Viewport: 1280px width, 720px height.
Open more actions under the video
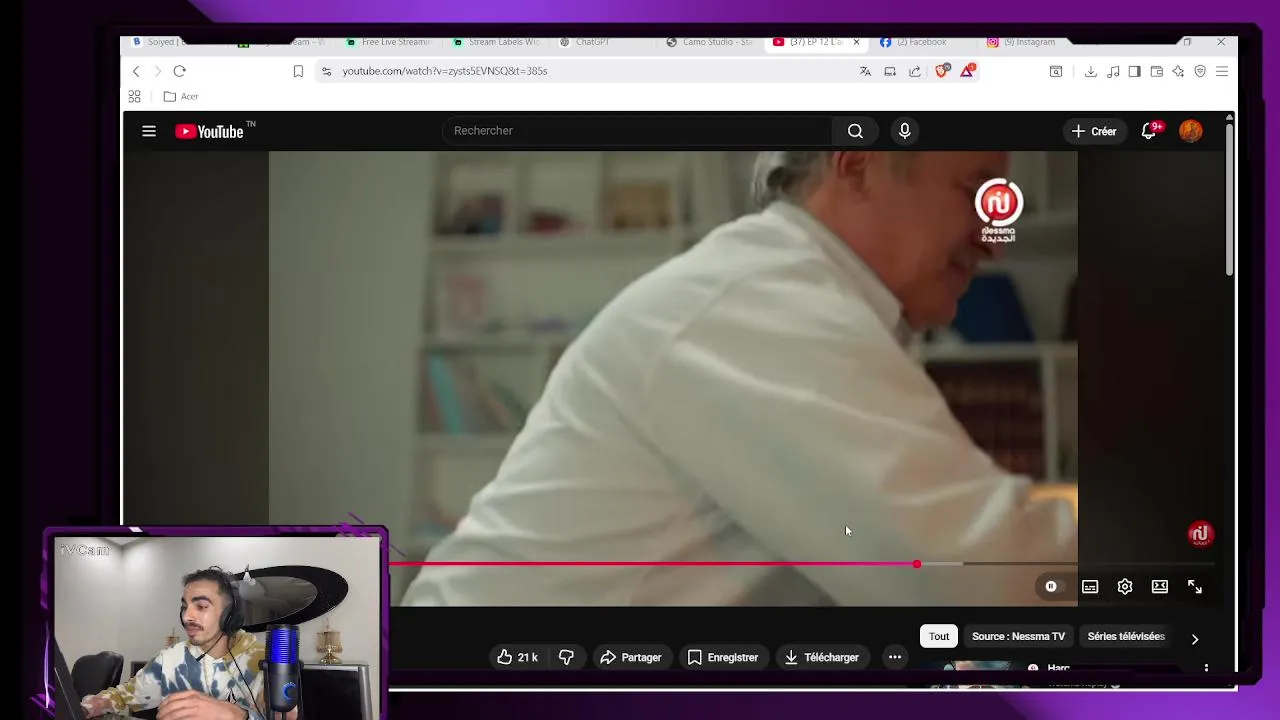click(895, 657)
